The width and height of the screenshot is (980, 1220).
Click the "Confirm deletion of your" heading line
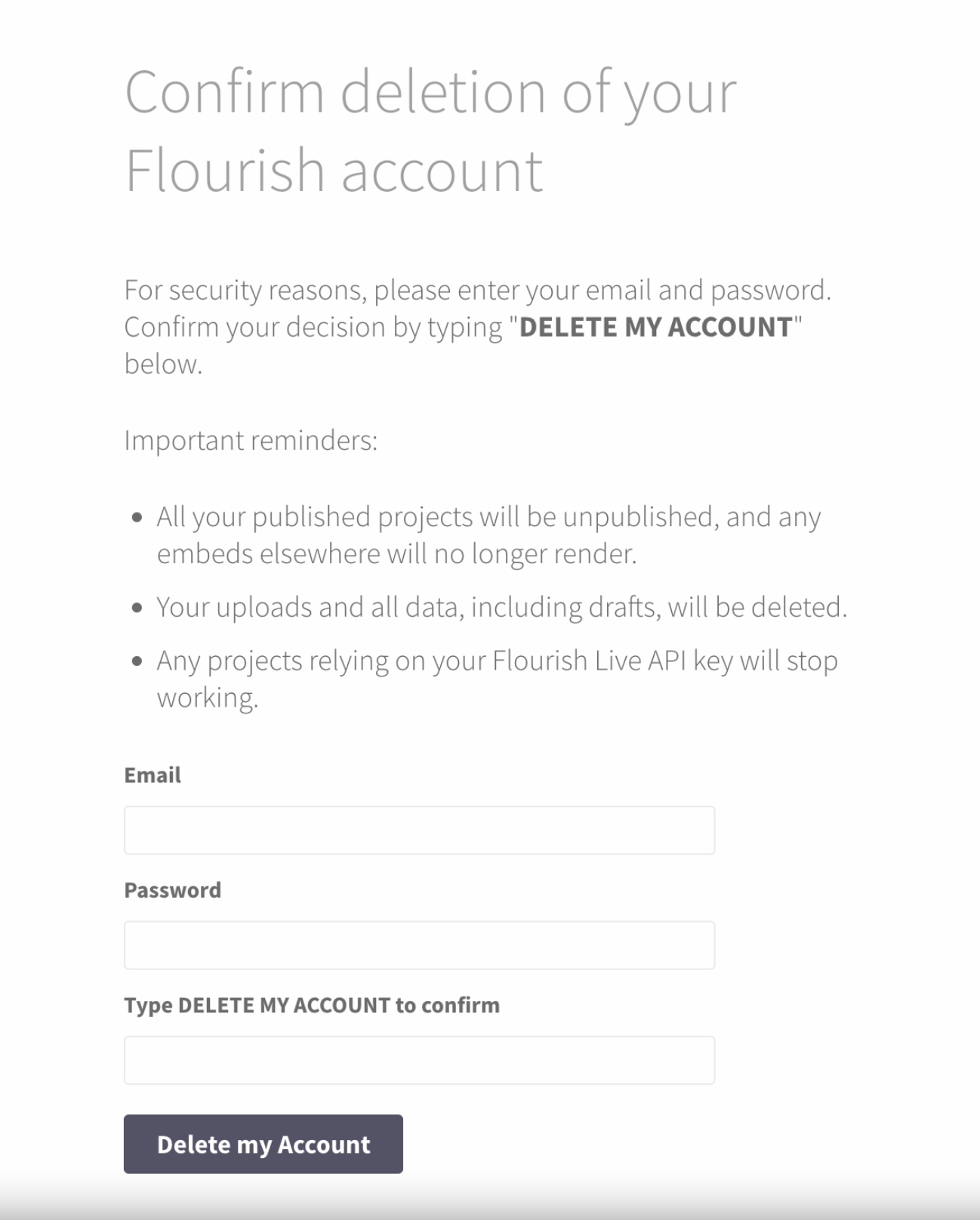click(430, 92)
